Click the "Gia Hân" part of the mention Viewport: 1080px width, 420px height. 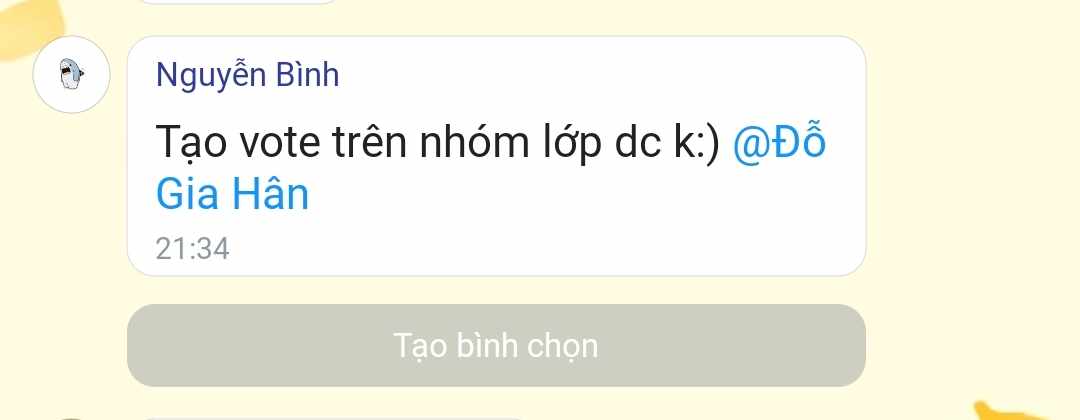click(232, 194)
